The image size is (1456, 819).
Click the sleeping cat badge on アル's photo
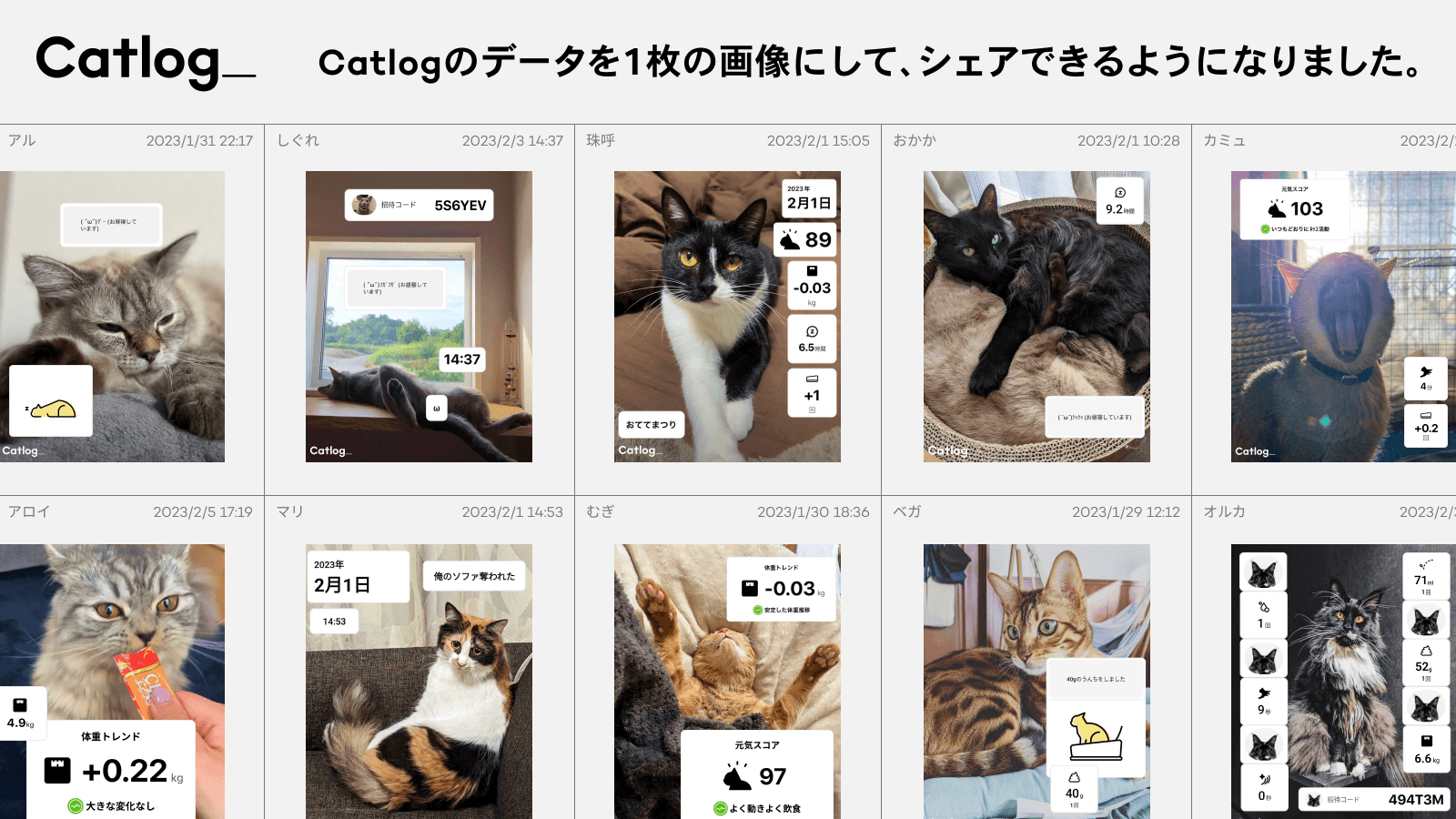[49, 400]
